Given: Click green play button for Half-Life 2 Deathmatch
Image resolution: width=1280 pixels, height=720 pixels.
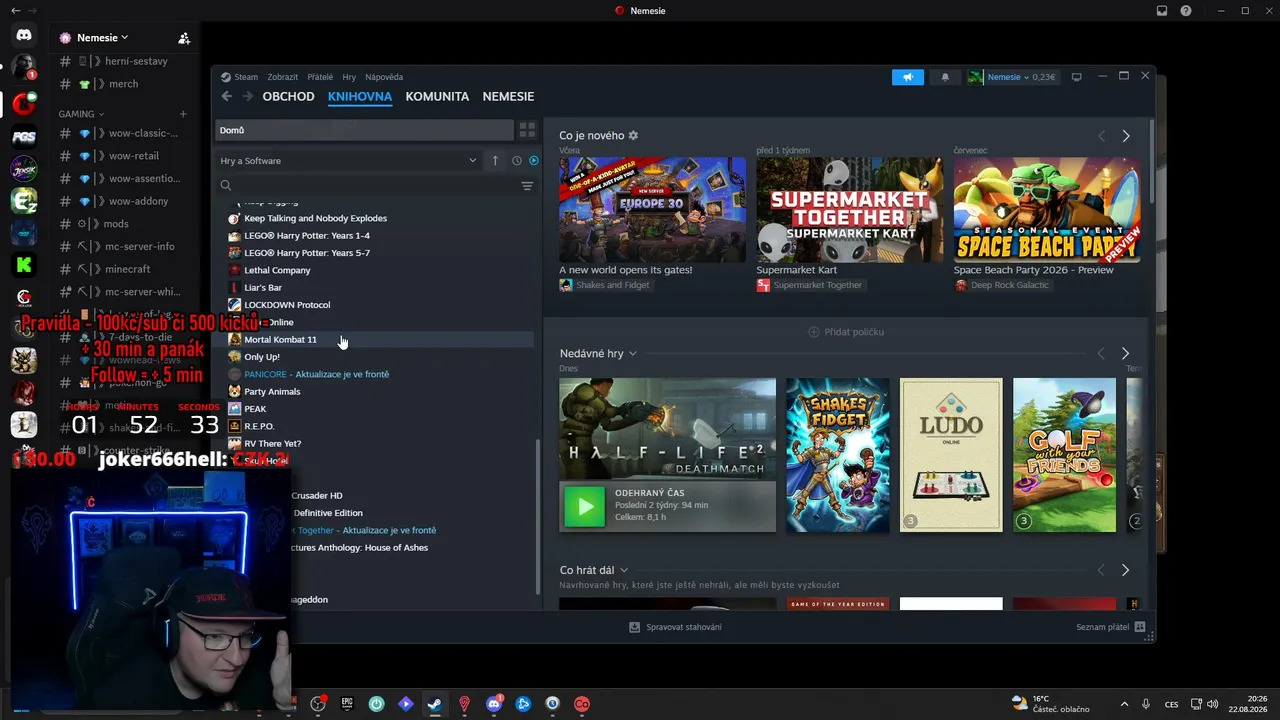Looking at the screenshot, I should click(x=585, y=506).
